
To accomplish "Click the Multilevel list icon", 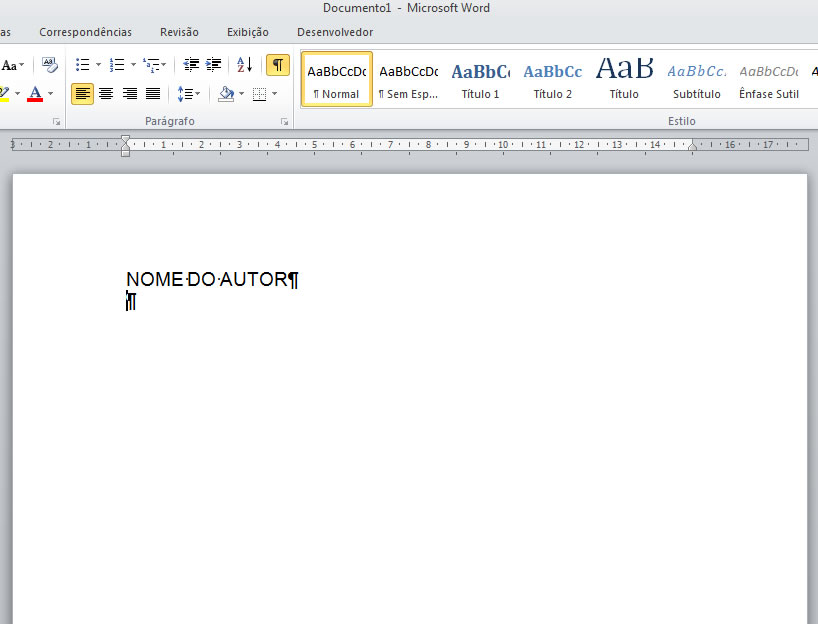I will [x=151, y=65].
